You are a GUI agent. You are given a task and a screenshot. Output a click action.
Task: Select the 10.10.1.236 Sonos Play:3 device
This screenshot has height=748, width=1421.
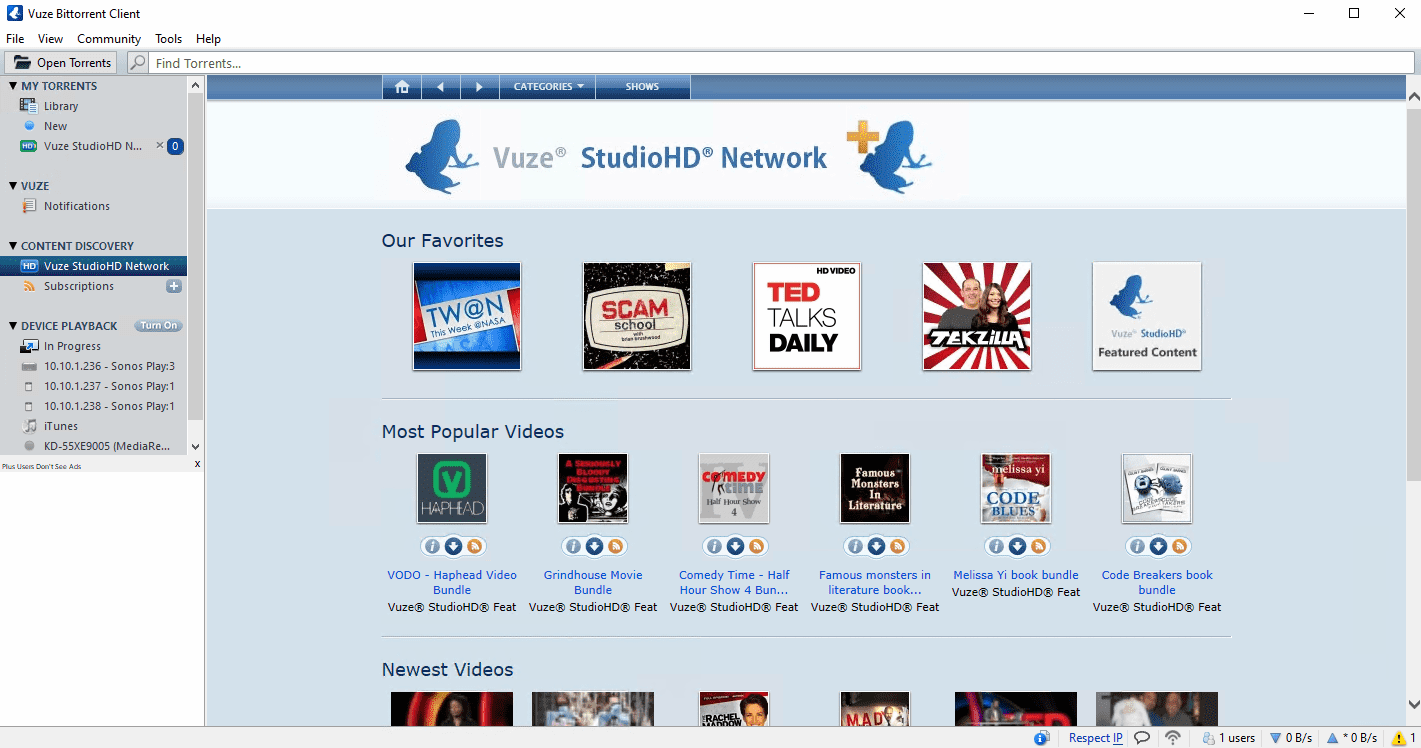tap(93, 366)
